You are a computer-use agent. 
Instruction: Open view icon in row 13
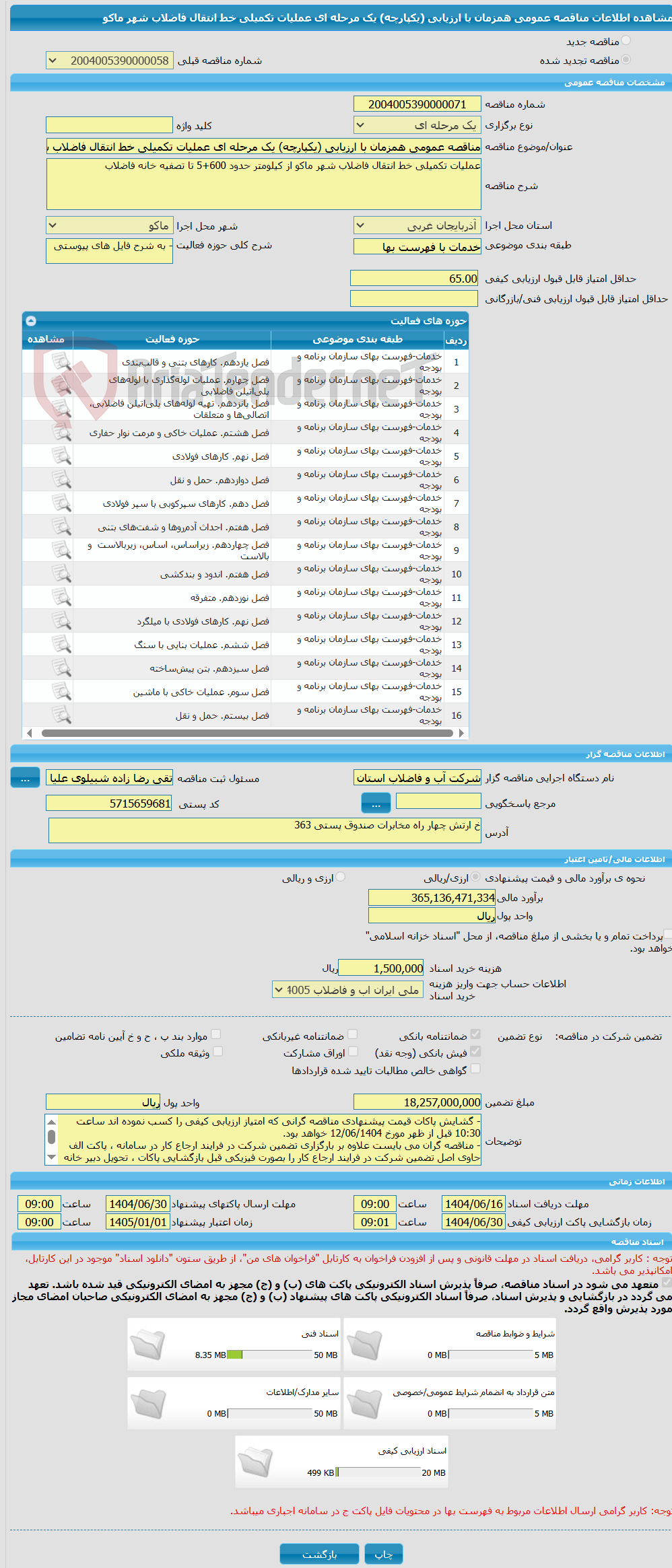click(x=61, y=645)
